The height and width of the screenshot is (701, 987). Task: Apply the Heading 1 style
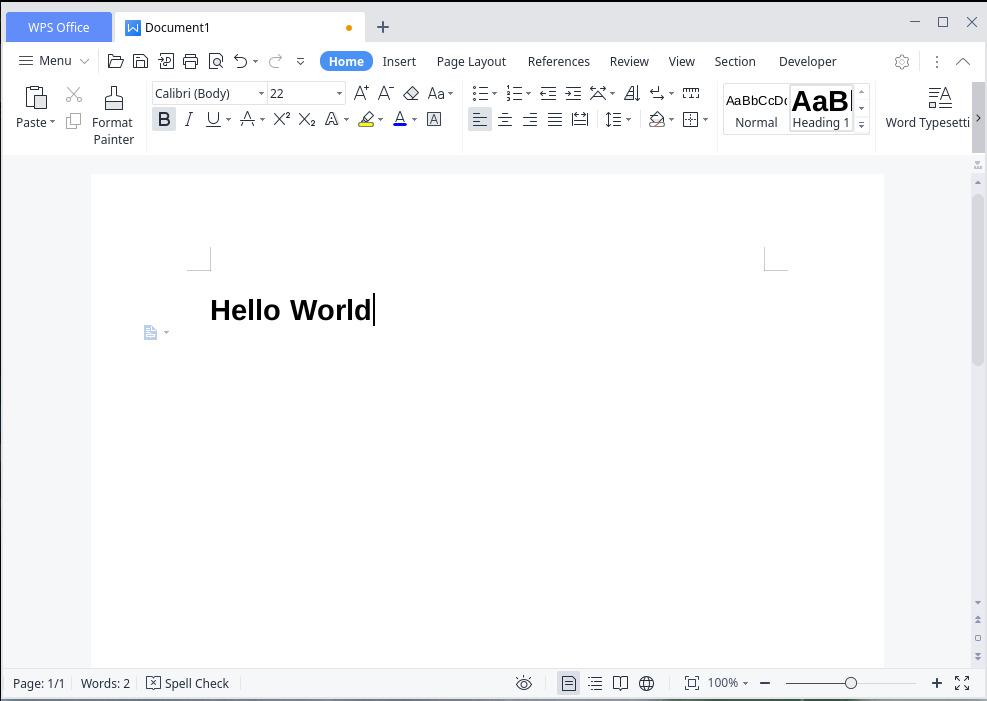[821, 108]
